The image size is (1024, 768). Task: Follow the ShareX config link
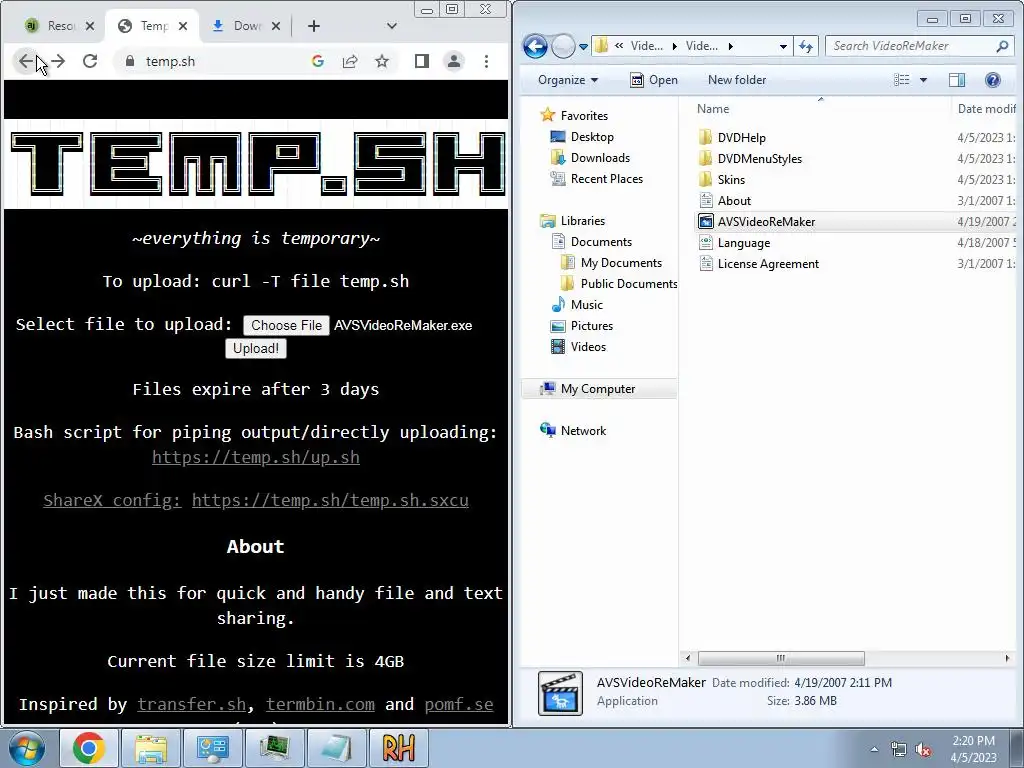[x=112, y=500]
